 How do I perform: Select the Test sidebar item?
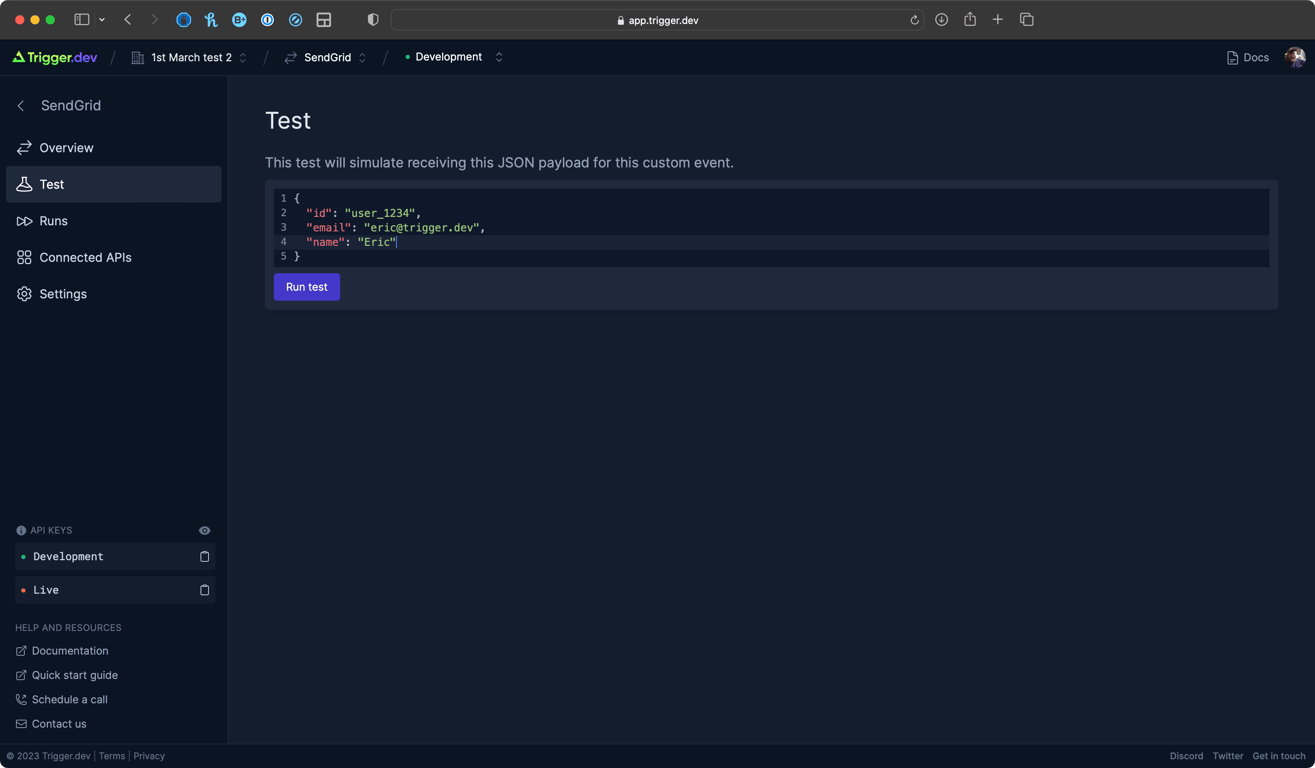[x=114, y=184]
